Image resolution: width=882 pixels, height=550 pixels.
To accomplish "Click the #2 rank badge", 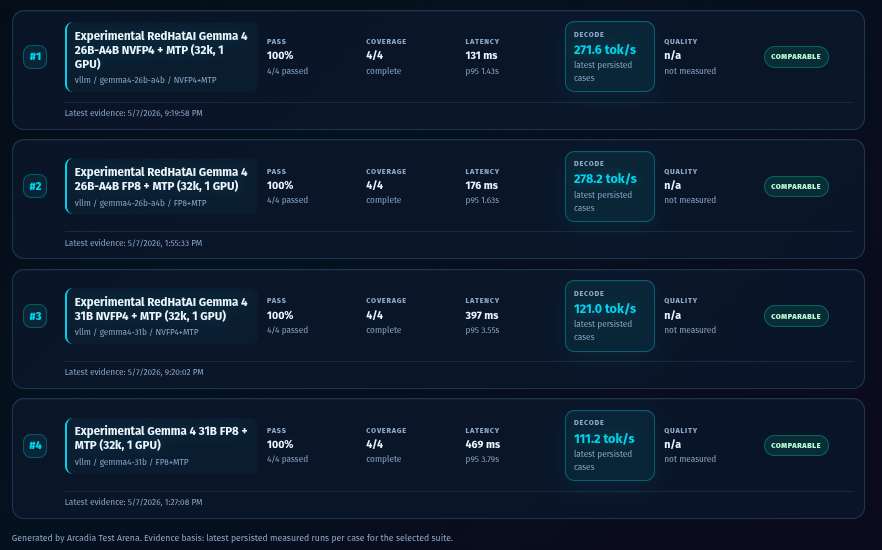I will click(x=35, y=186).
